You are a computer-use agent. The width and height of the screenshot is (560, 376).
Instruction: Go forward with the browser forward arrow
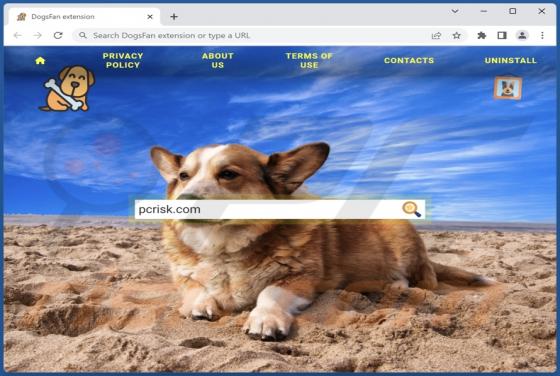pyautogui.click(x=38, y=35)
